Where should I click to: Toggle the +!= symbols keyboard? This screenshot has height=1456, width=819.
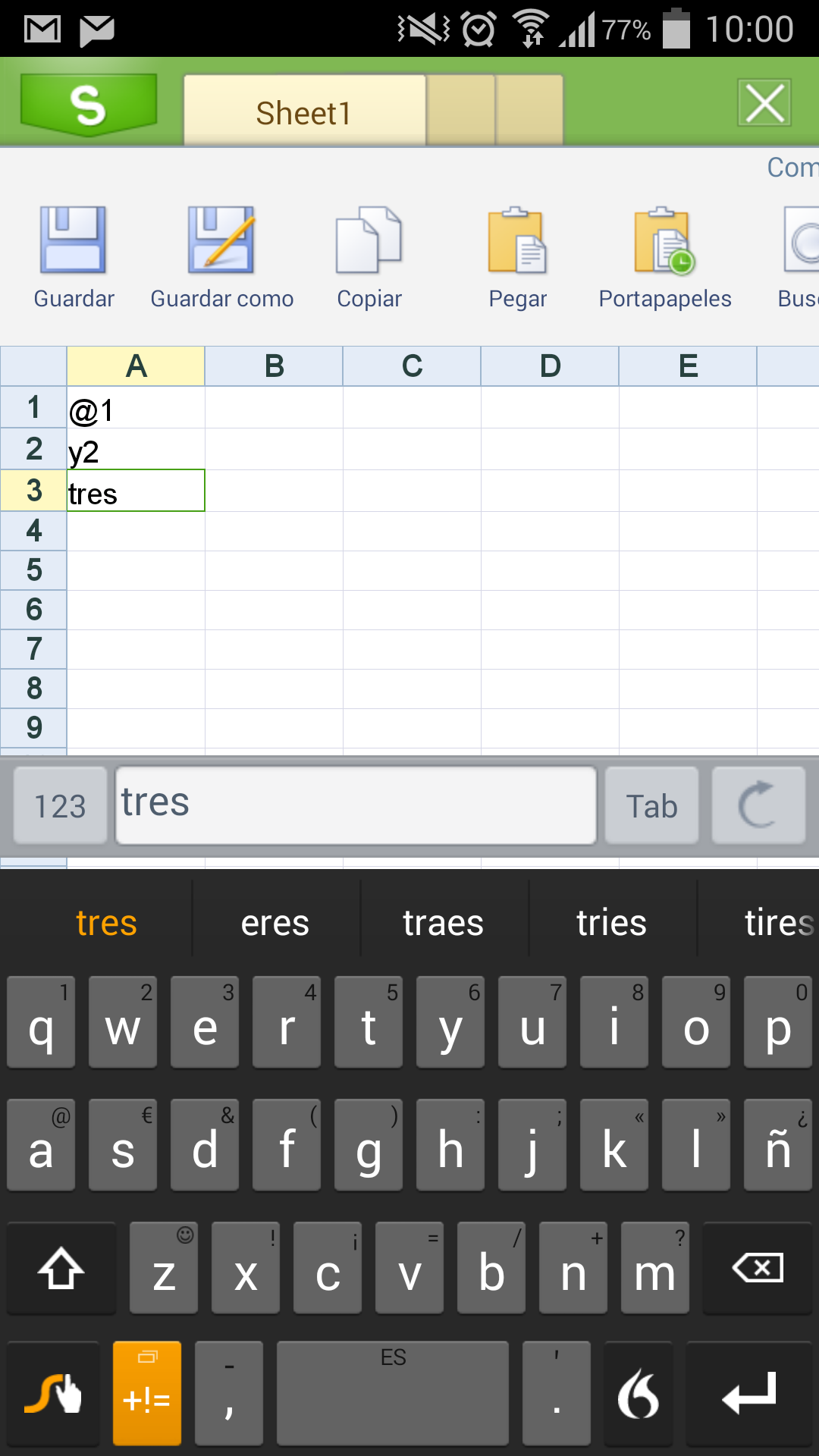[147, 1393]
